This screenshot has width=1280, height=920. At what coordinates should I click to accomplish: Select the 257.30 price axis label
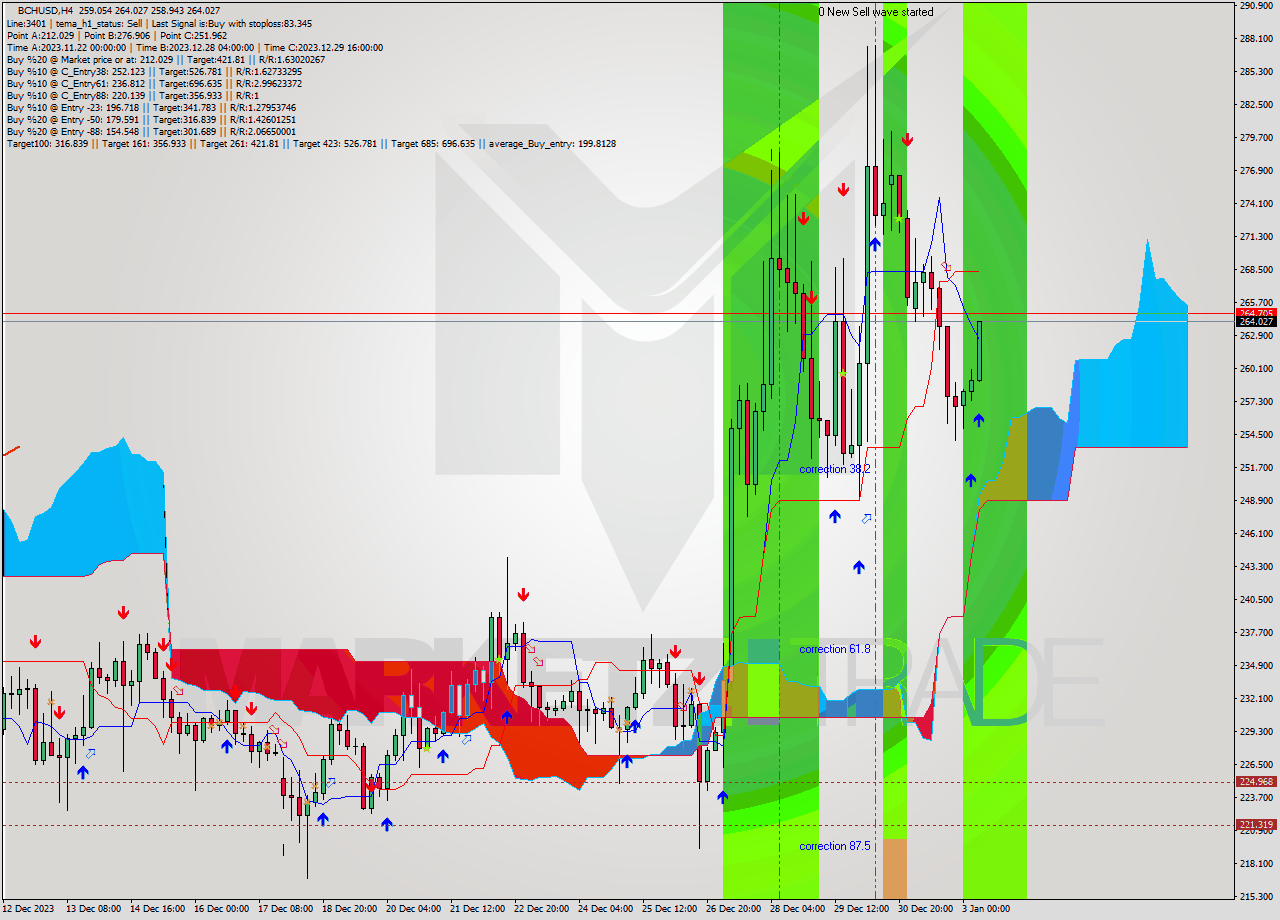coord(1256,401)
